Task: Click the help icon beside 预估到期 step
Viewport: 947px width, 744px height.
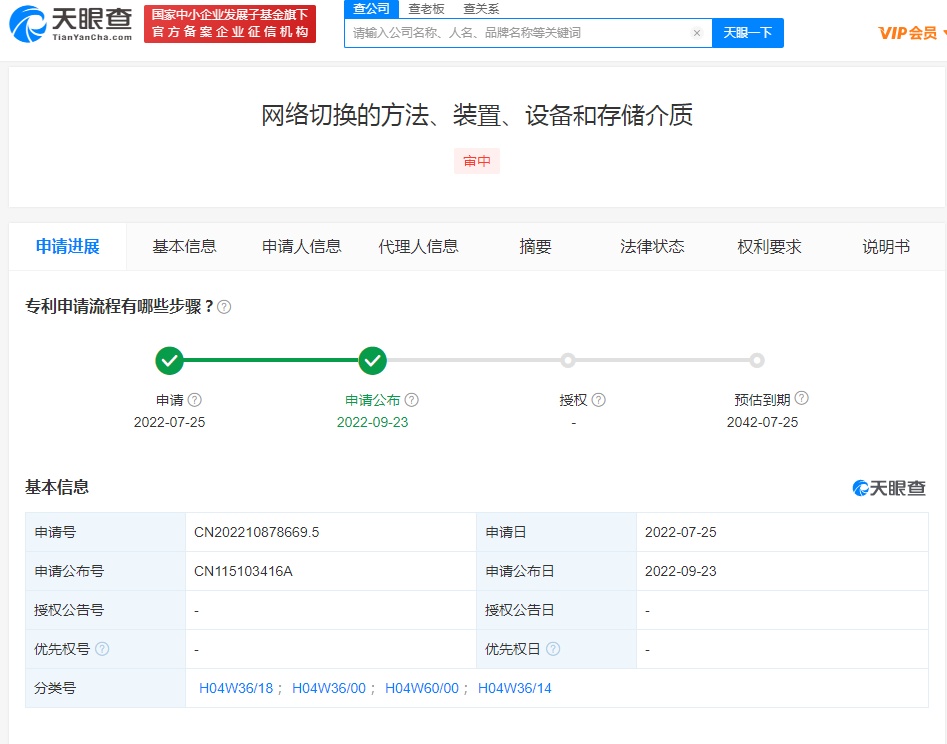Action: click(x=801, y=398)
